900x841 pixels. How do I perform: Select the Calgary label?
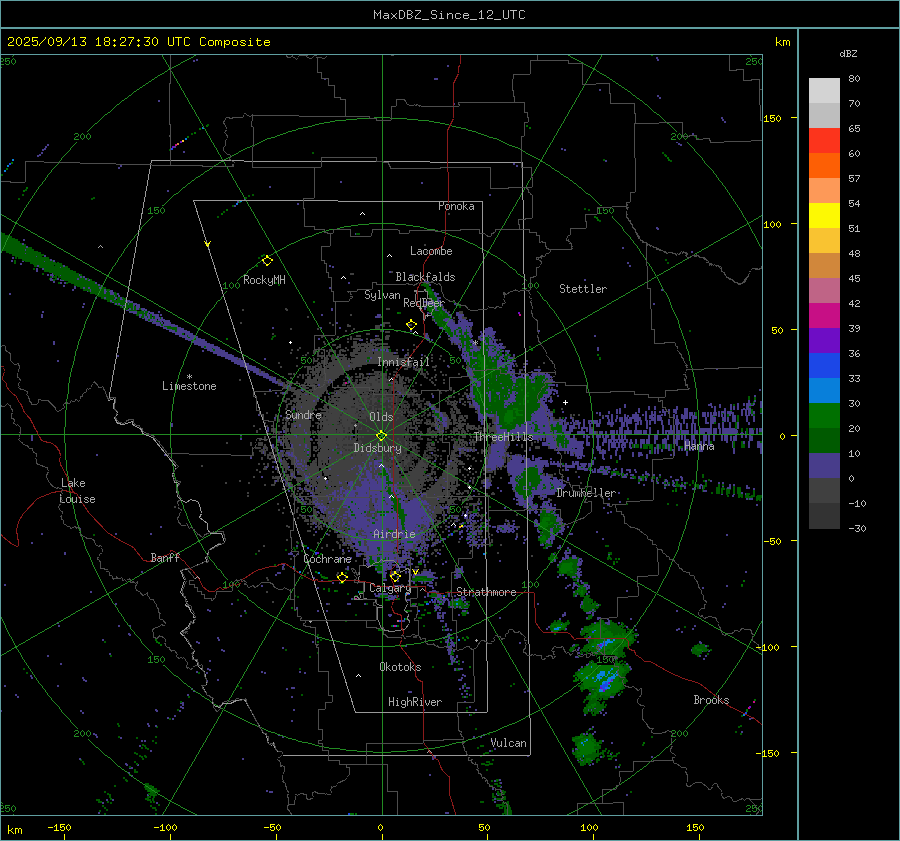point(390,588)
